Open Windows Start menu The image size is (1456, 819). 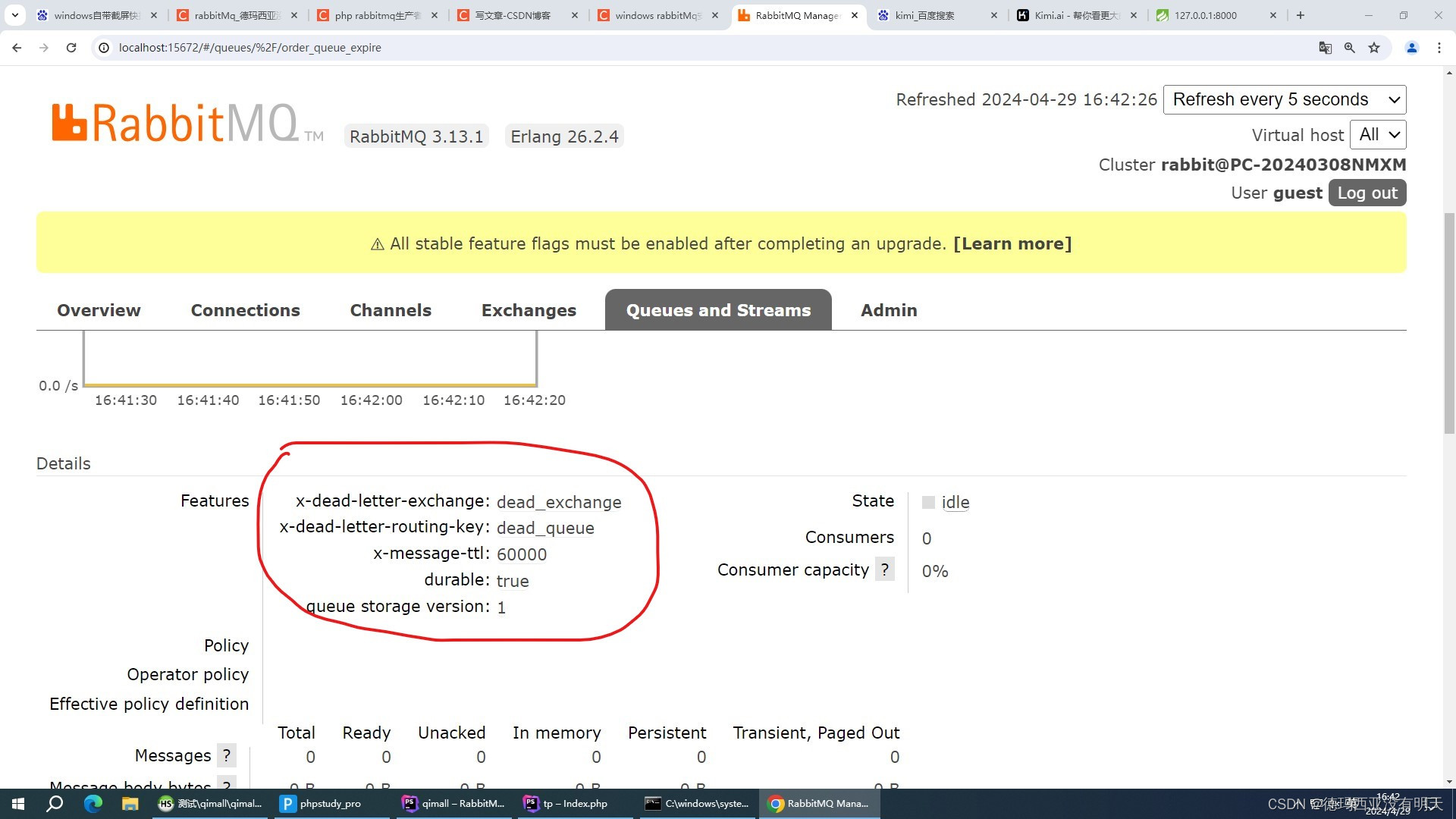pyautogui.click(x=18, y=804)
